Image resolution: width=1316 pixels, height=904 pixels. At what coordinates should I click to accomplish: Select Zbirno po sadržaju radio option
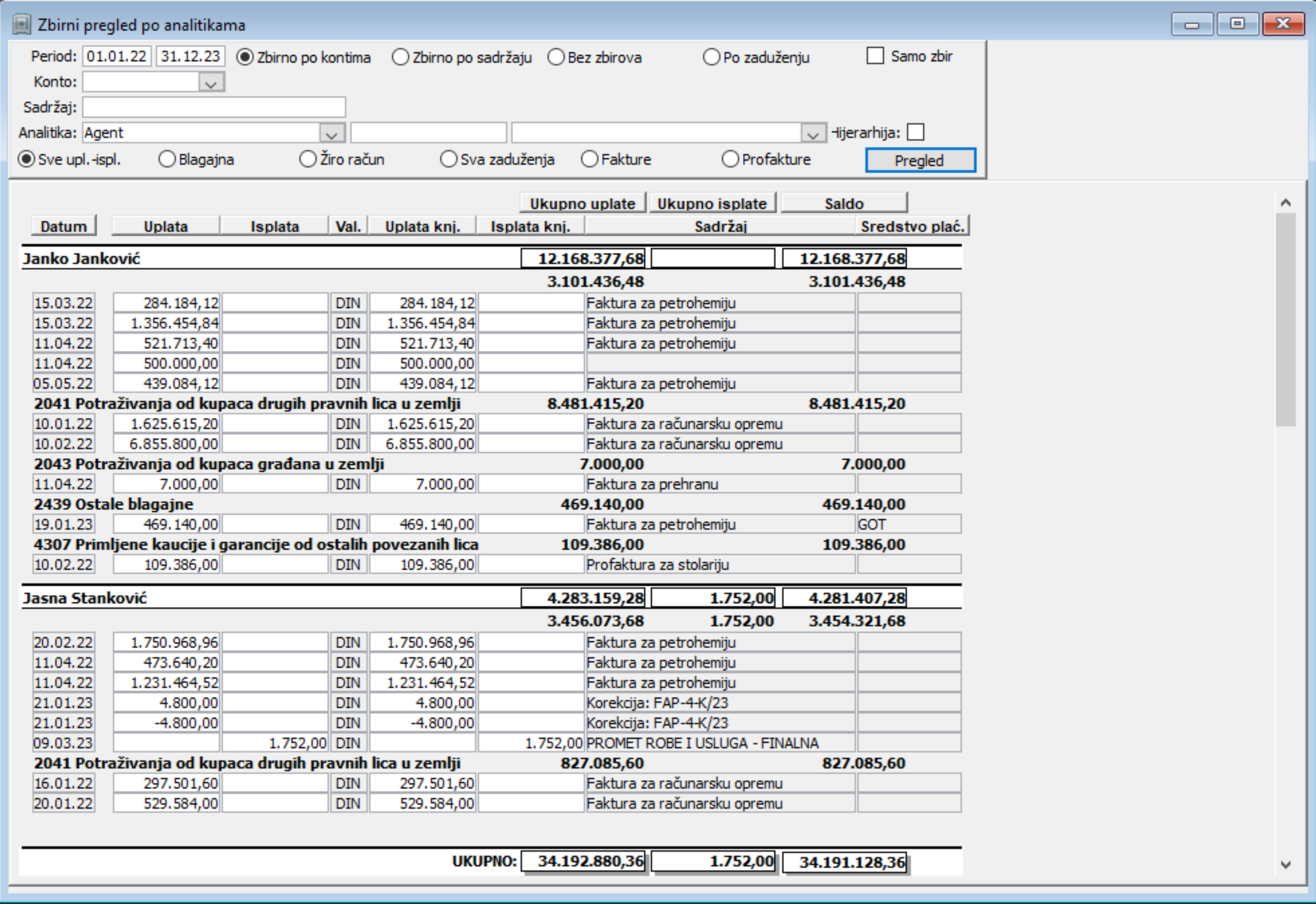coord(400,57)
